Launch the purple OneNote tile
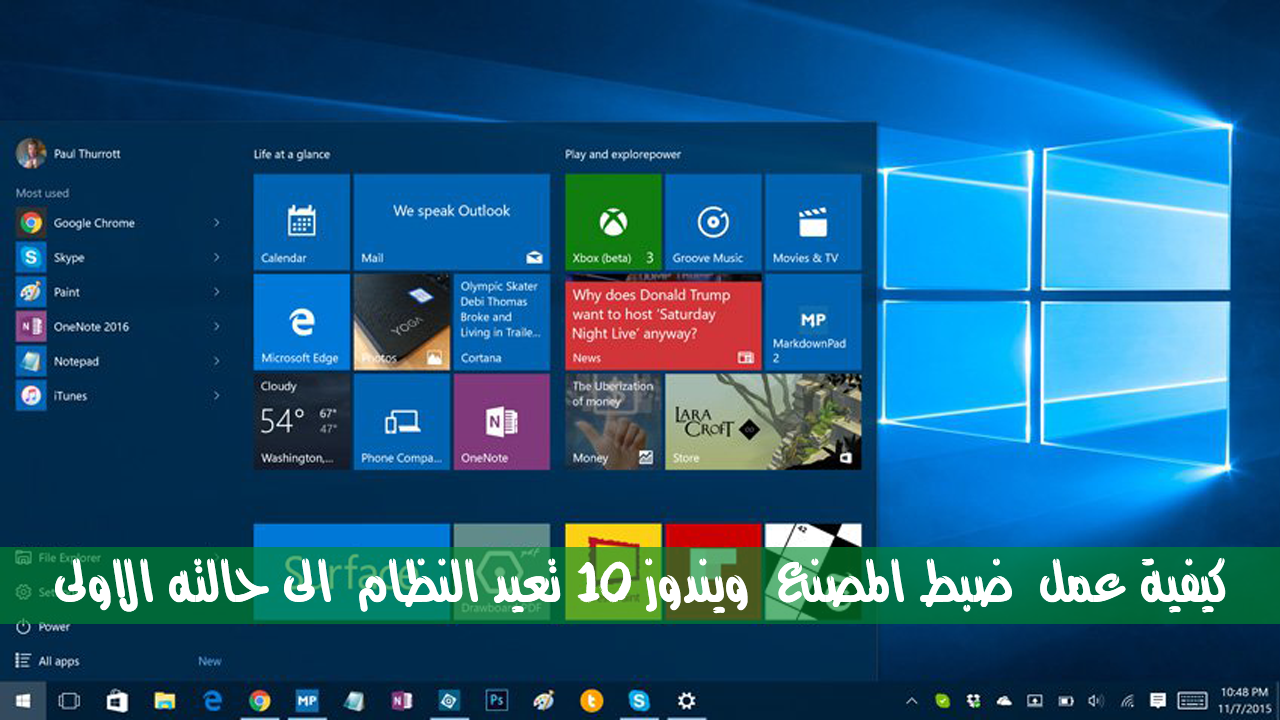 click(x=501, y=422)
